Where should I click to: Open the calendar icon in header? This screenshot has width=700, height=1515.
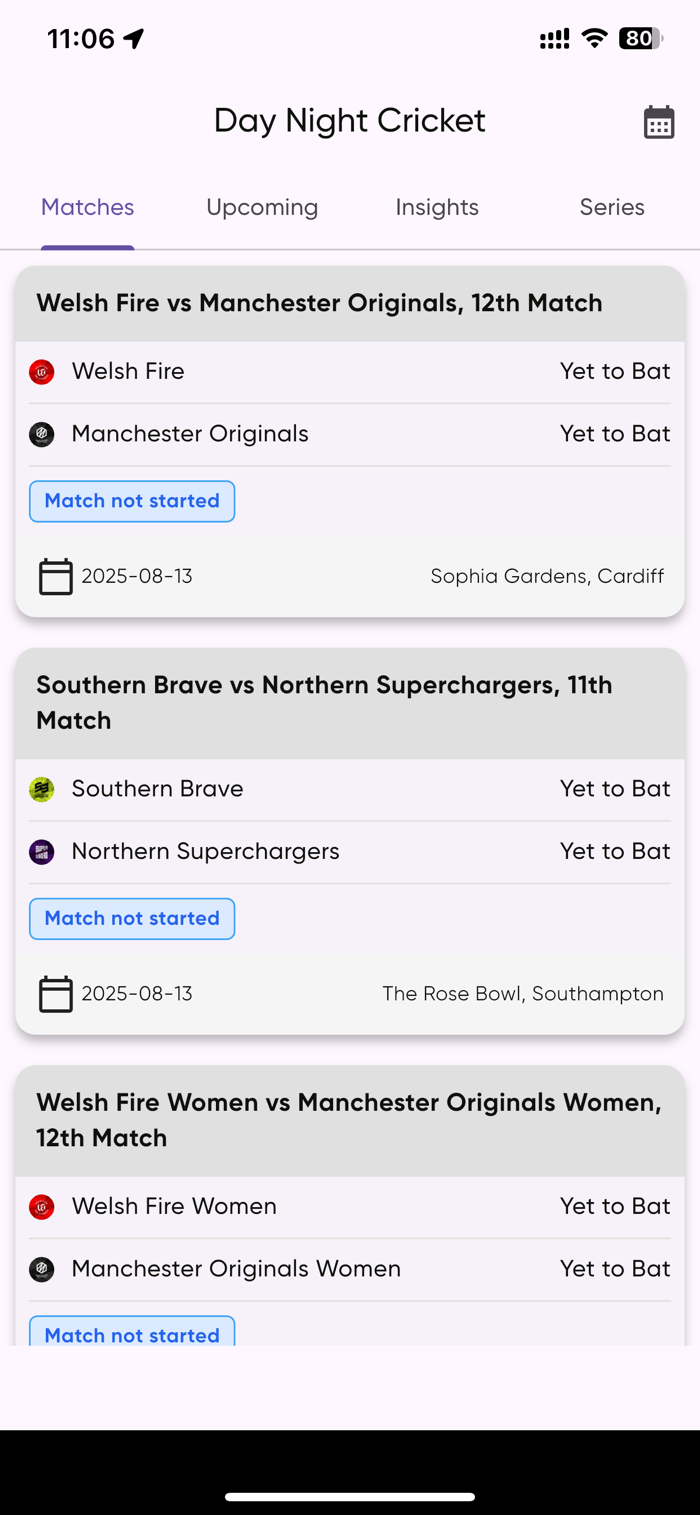point(658,122)
